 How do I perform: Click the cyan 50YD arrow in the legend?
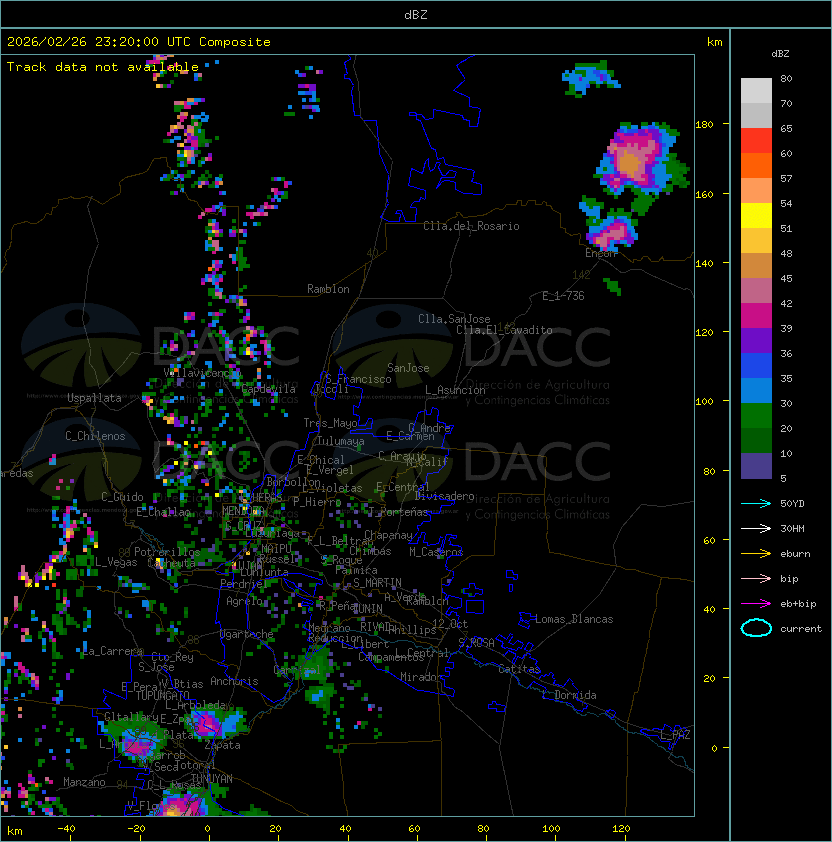pyautogui.click(x=756, y=504)
